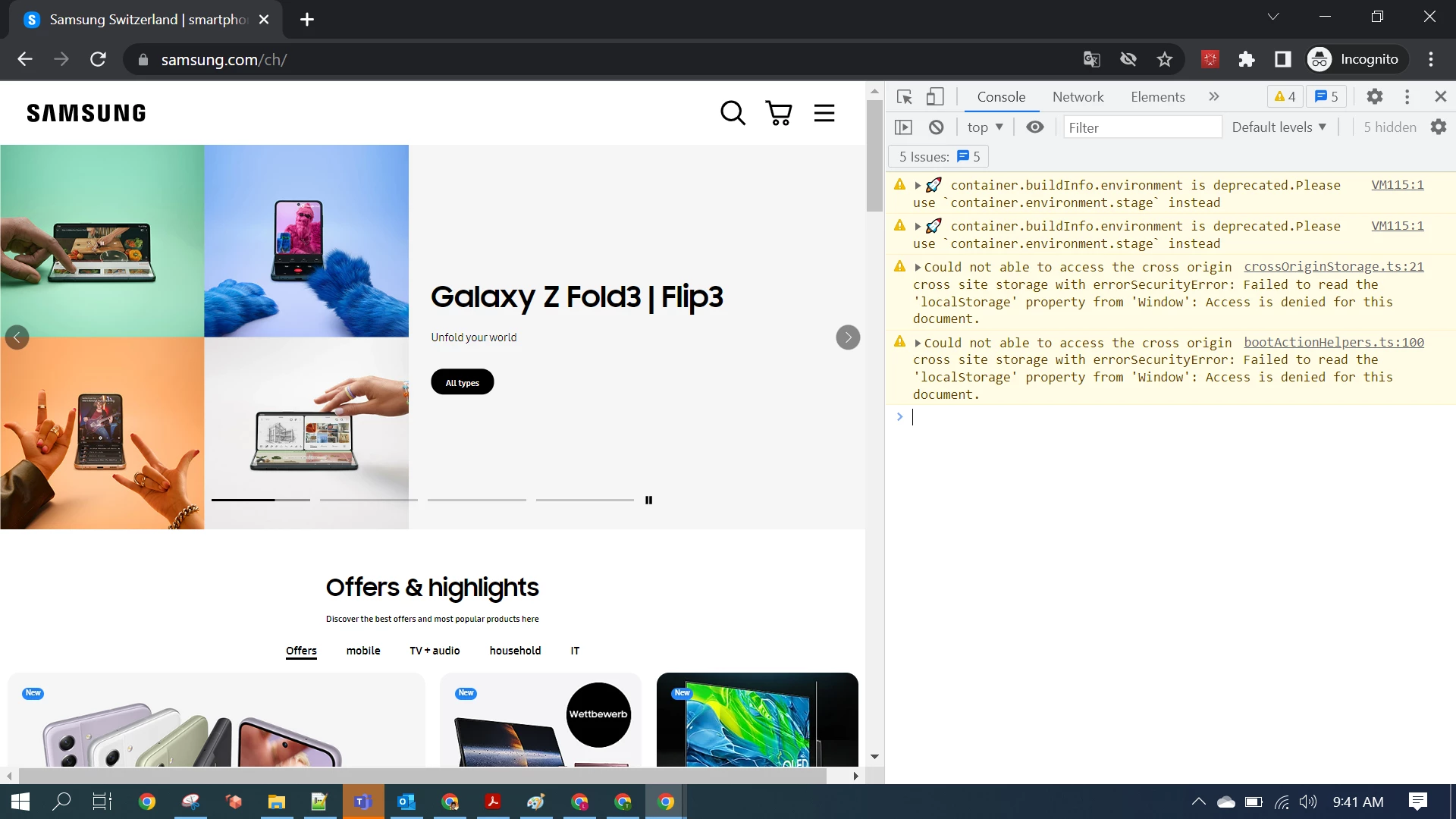Click the Samsung search magnifier icon
Screen dimensions: 1456x819
(x=733, y=113)
